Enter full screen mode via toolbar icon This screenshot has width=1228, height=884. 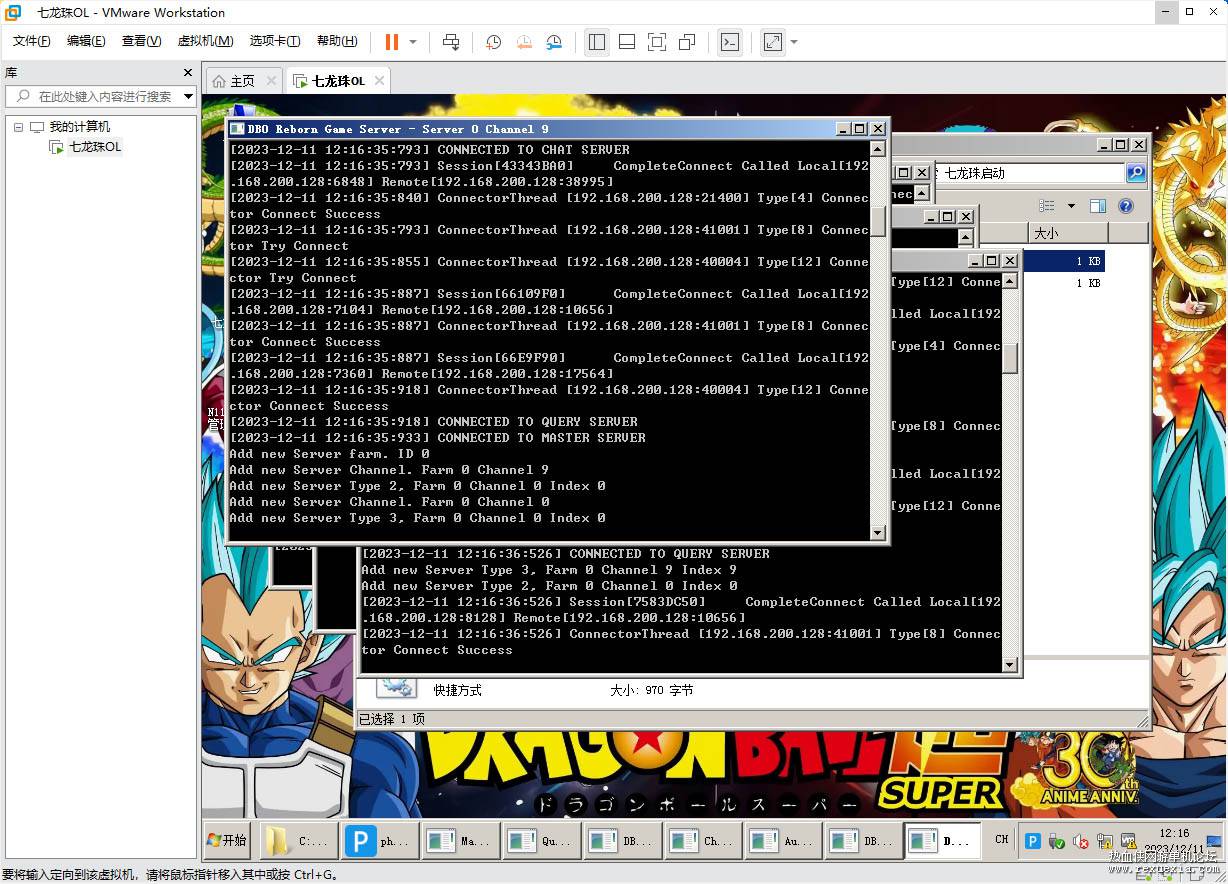point(657,42)
